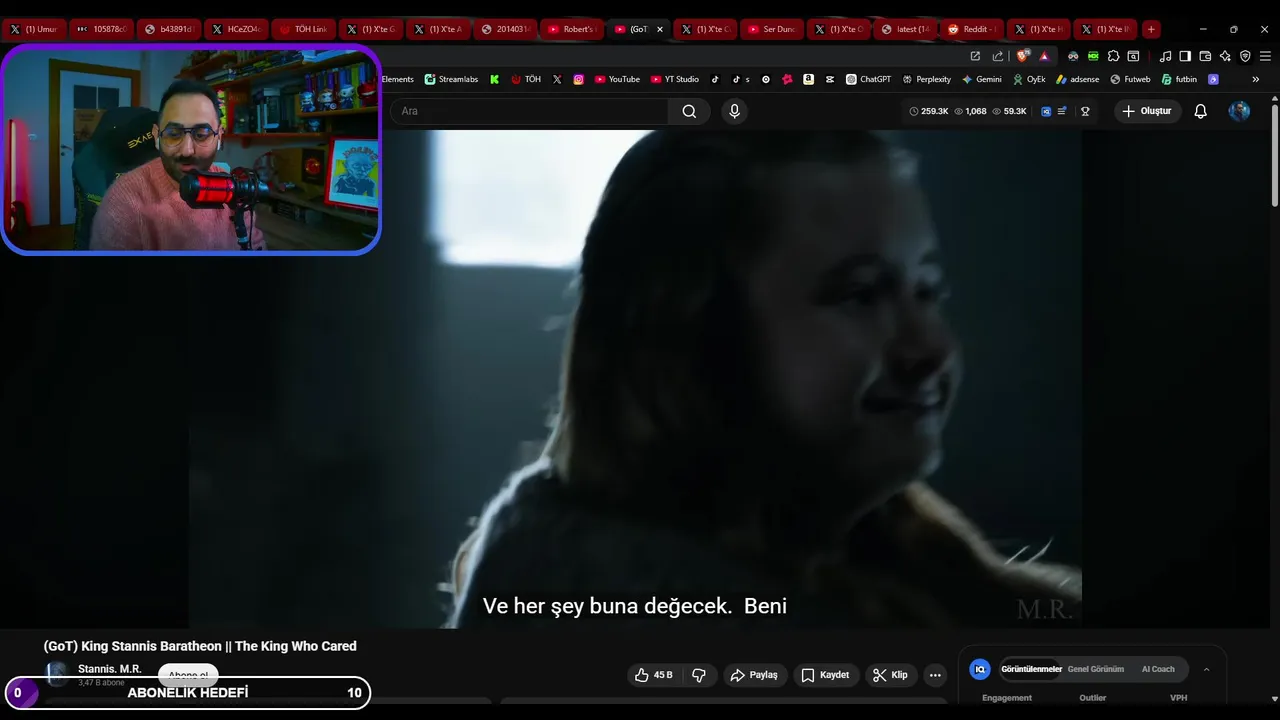Click vidIQ trophy icon in header

tap(1085, 111)
